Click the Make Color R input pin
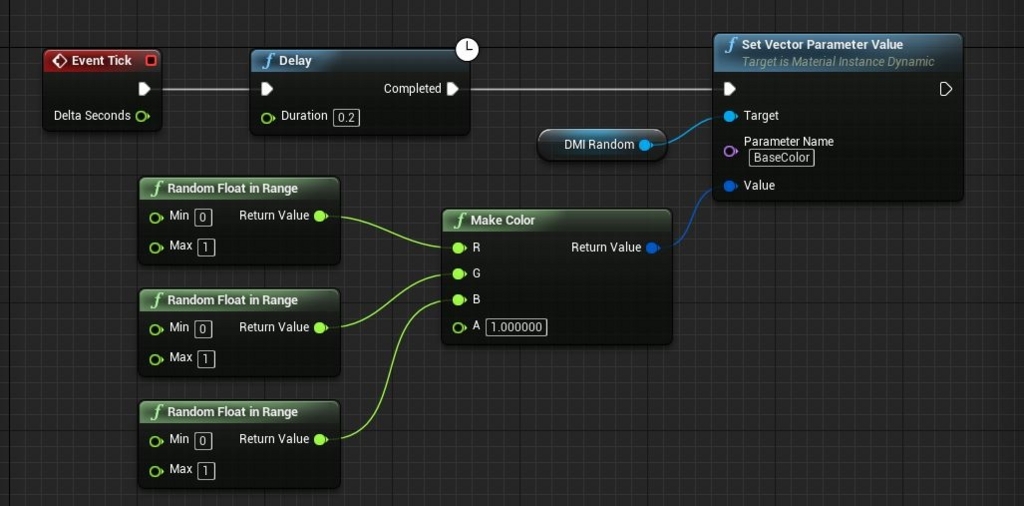The width and height of the screenshot is (1024, 506). pos(460,248)
